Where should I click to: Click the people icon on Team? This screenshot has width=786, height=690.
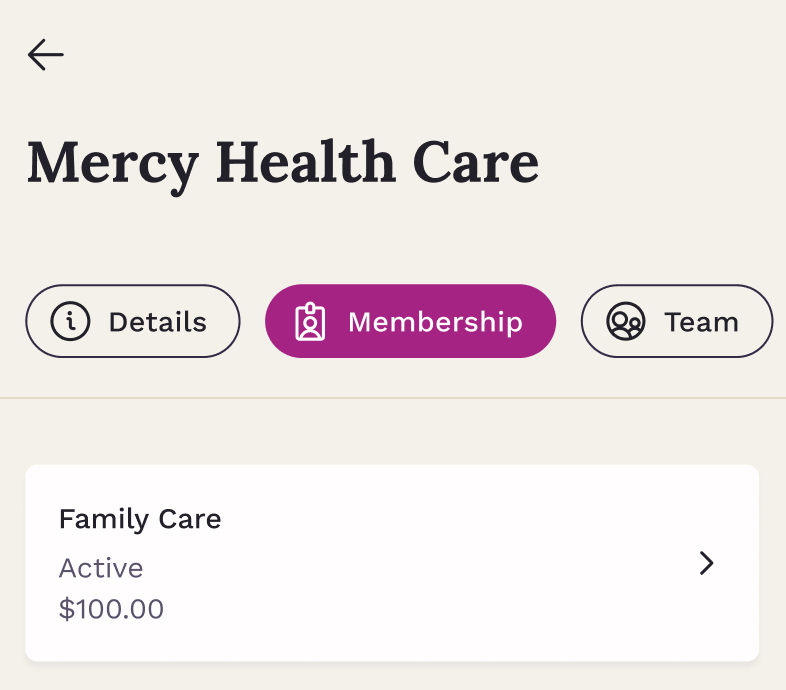point(626,322)
